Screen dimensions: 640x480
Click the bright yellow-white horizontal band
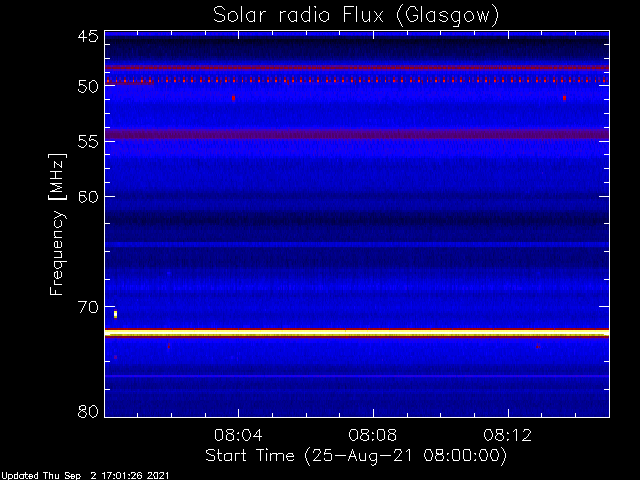356,332
